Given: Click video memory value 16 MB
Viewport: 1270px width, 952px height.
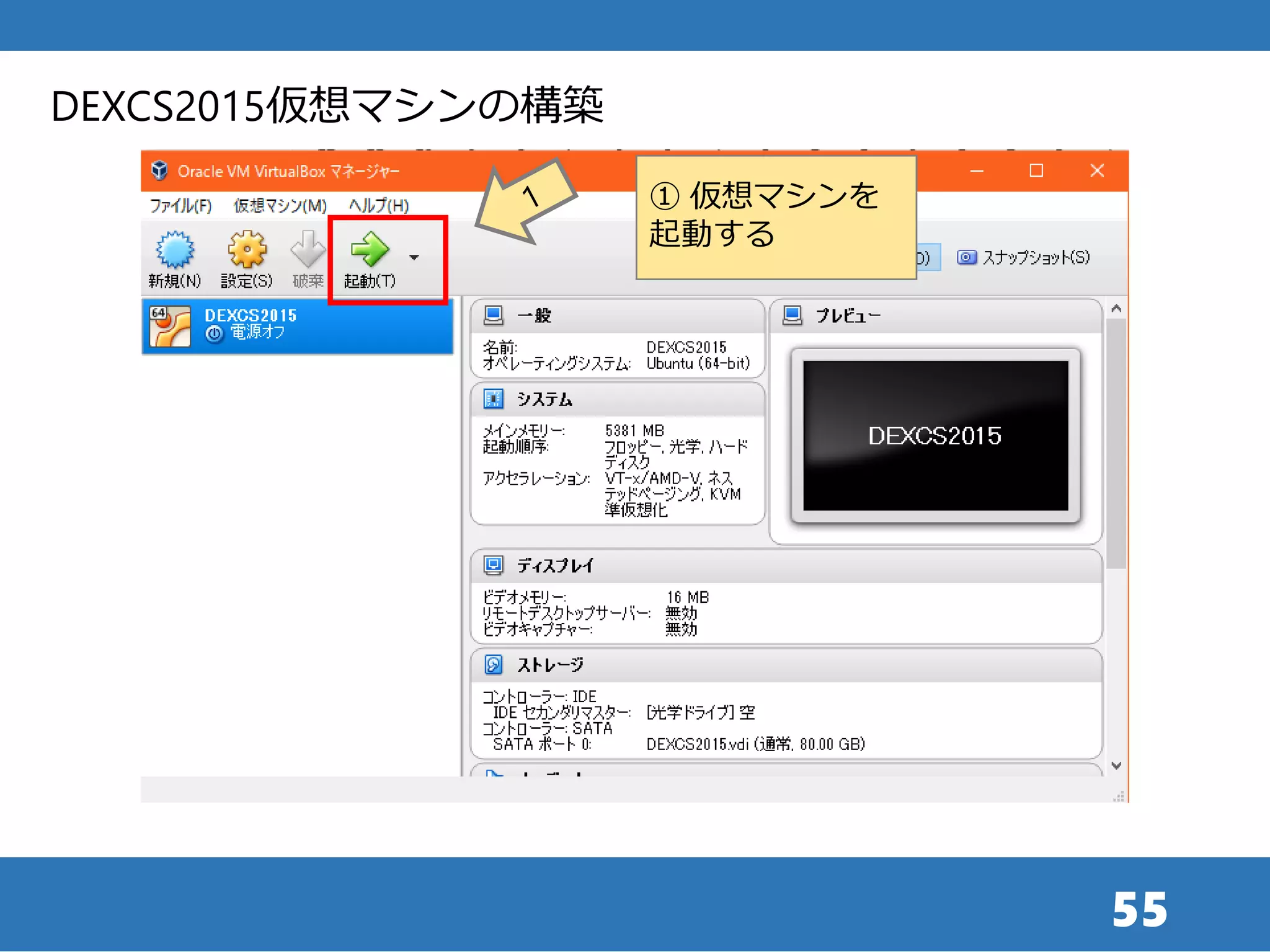Looking at the screenshot, I should coord(688,597).
